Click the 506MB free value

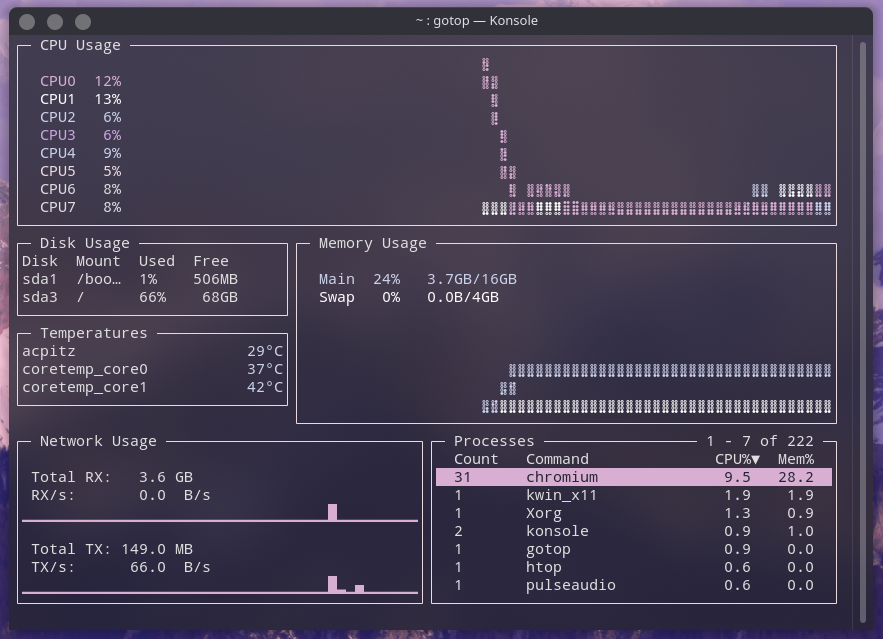[215, 279]
